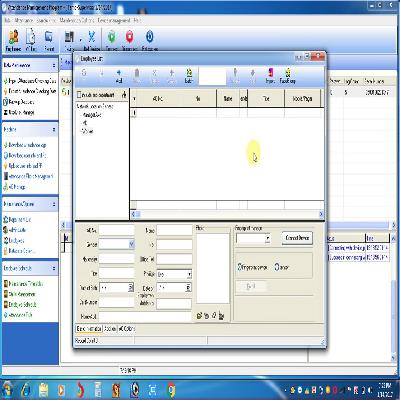Image resolution: width=400 pixels, height=400 pixels.
Task: Click the magenta Import icon in Employee List toolbar
Action: tap(270, 76)
